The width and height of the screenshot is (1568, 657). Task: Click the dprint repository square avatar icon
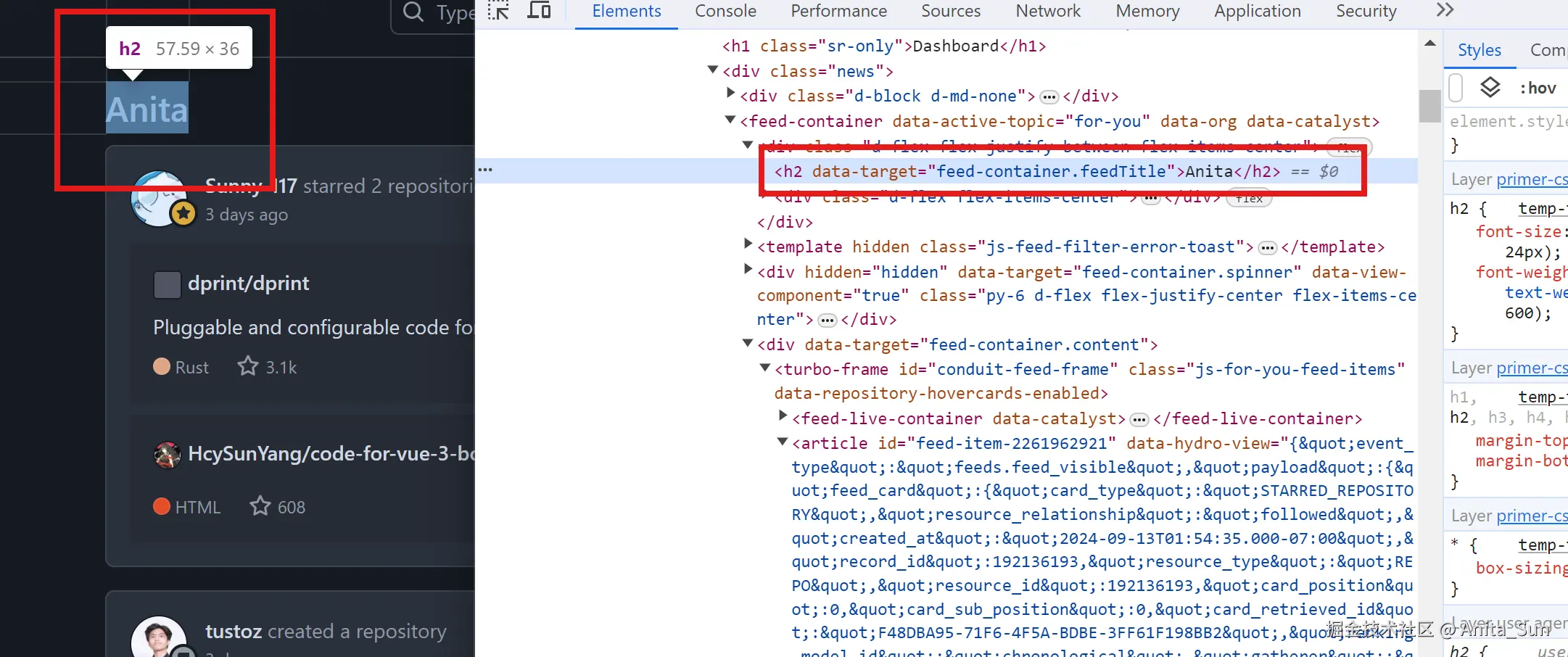[167, 284]
